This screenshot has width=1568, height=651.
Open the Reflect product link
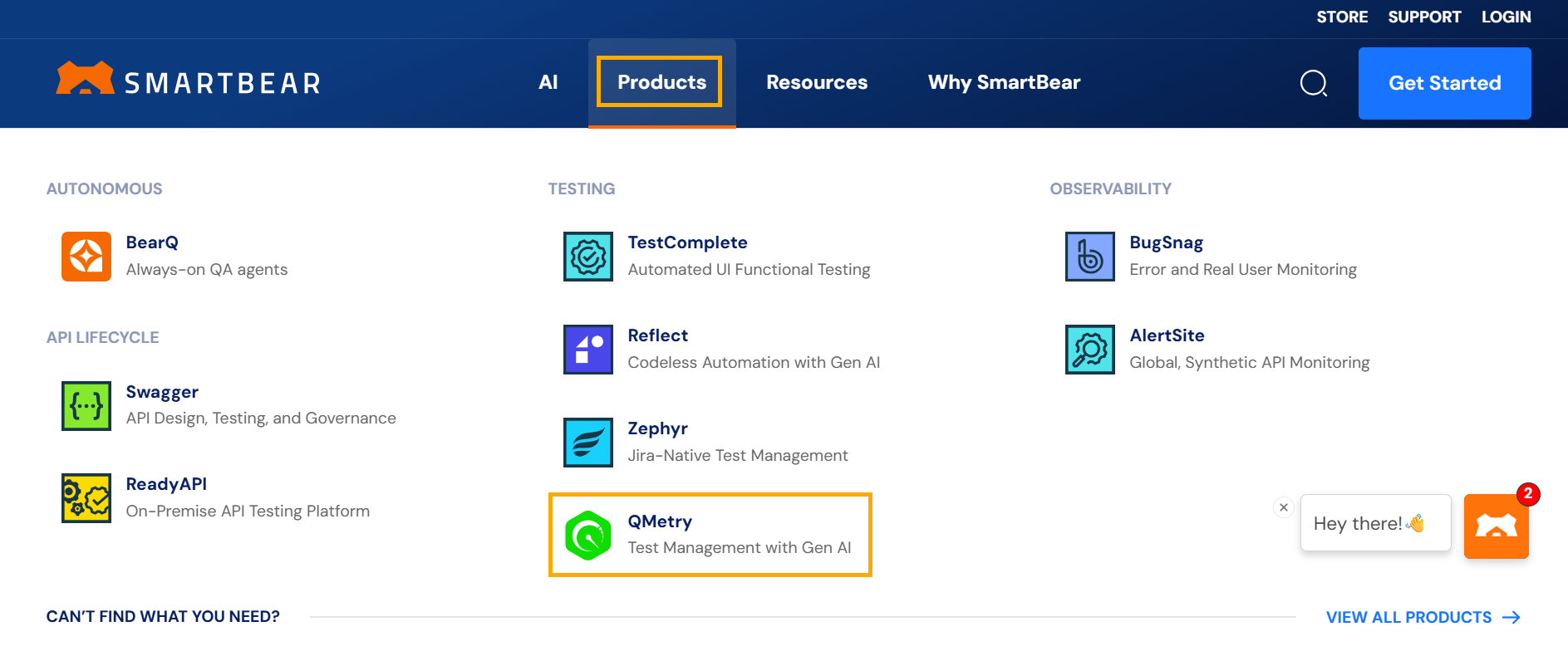657,335
